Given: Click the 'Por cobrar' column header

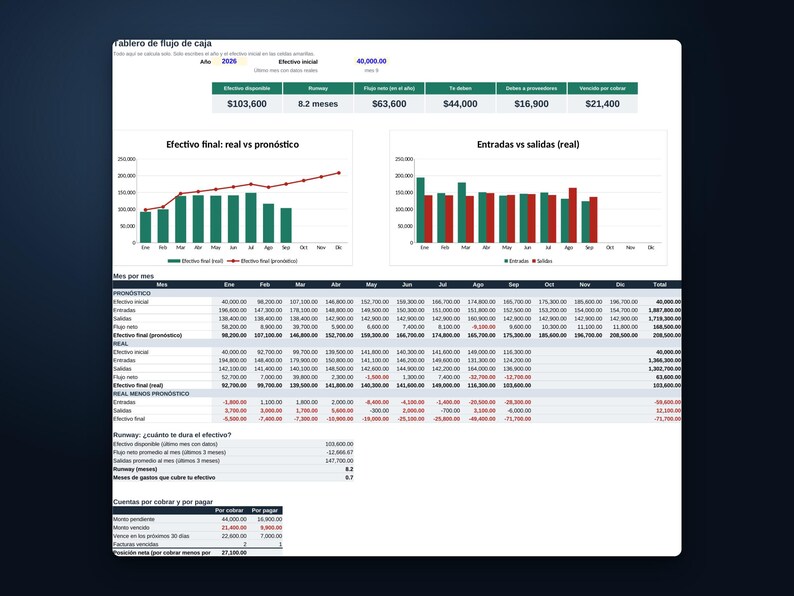Looking at the screenshot, I should coord(229,510).
